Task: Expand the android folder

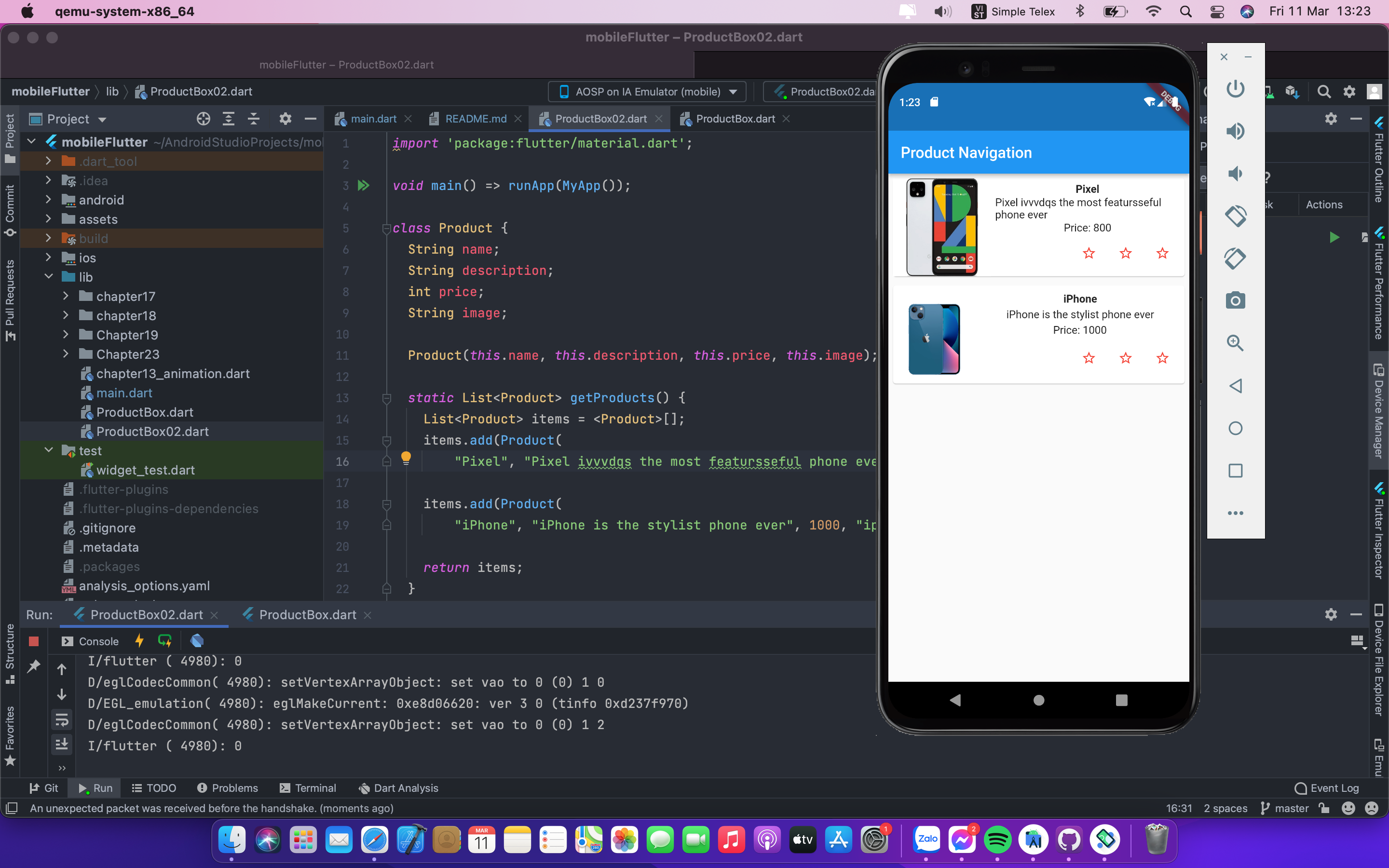Action: [x=49, y=200]
